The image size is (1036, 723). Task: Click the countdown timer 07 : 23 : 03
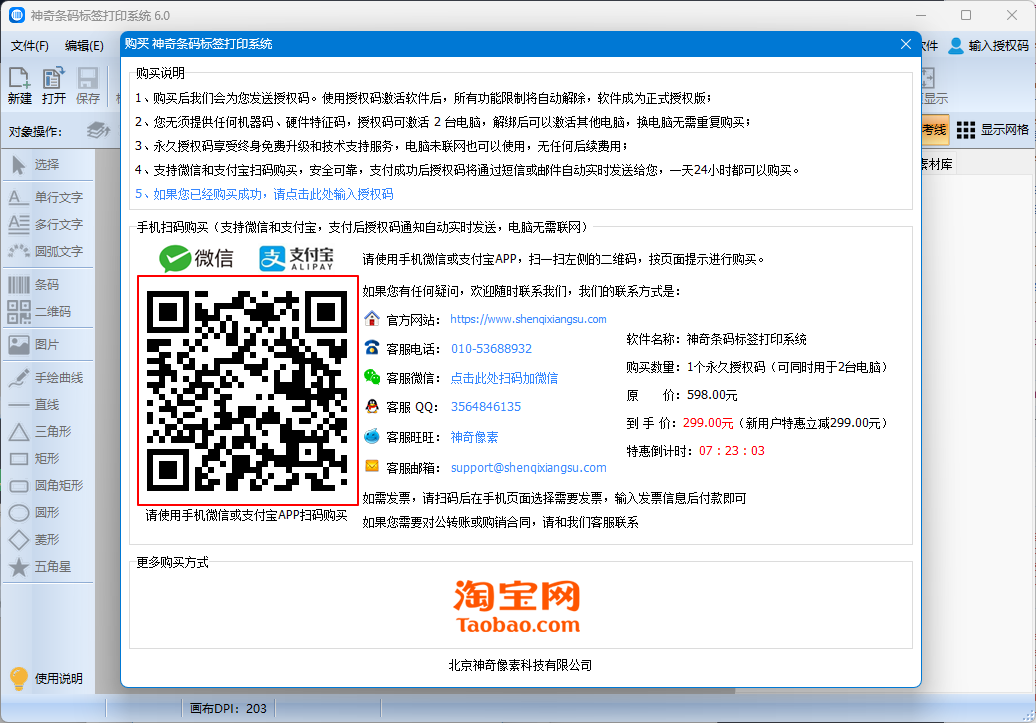731,451
